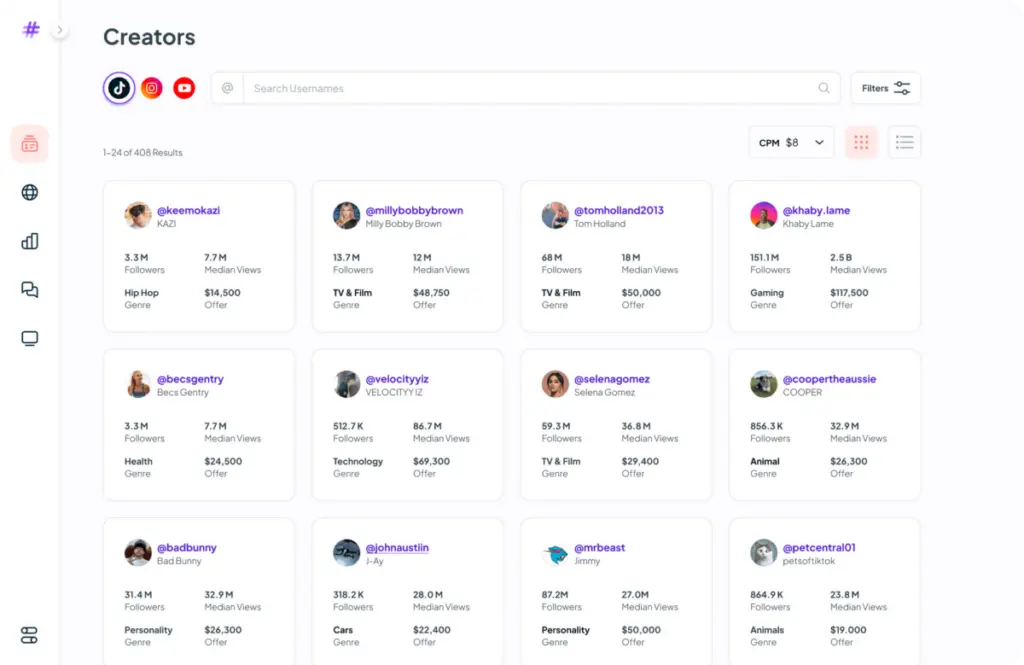Click the $14,500 offer on keemokazi card
The width and height of the screenshot is (1024, 665).
coord(222,293)
